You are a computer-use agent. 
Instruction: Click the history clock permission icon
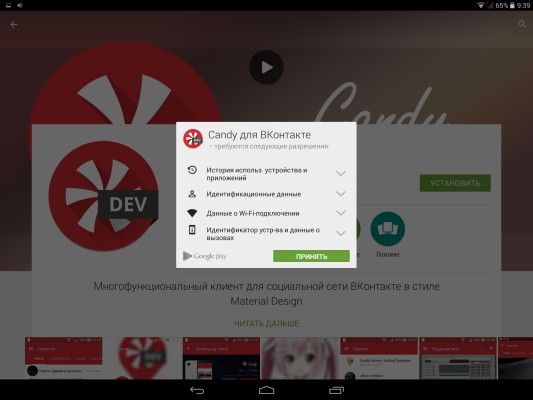pos(192,170)
